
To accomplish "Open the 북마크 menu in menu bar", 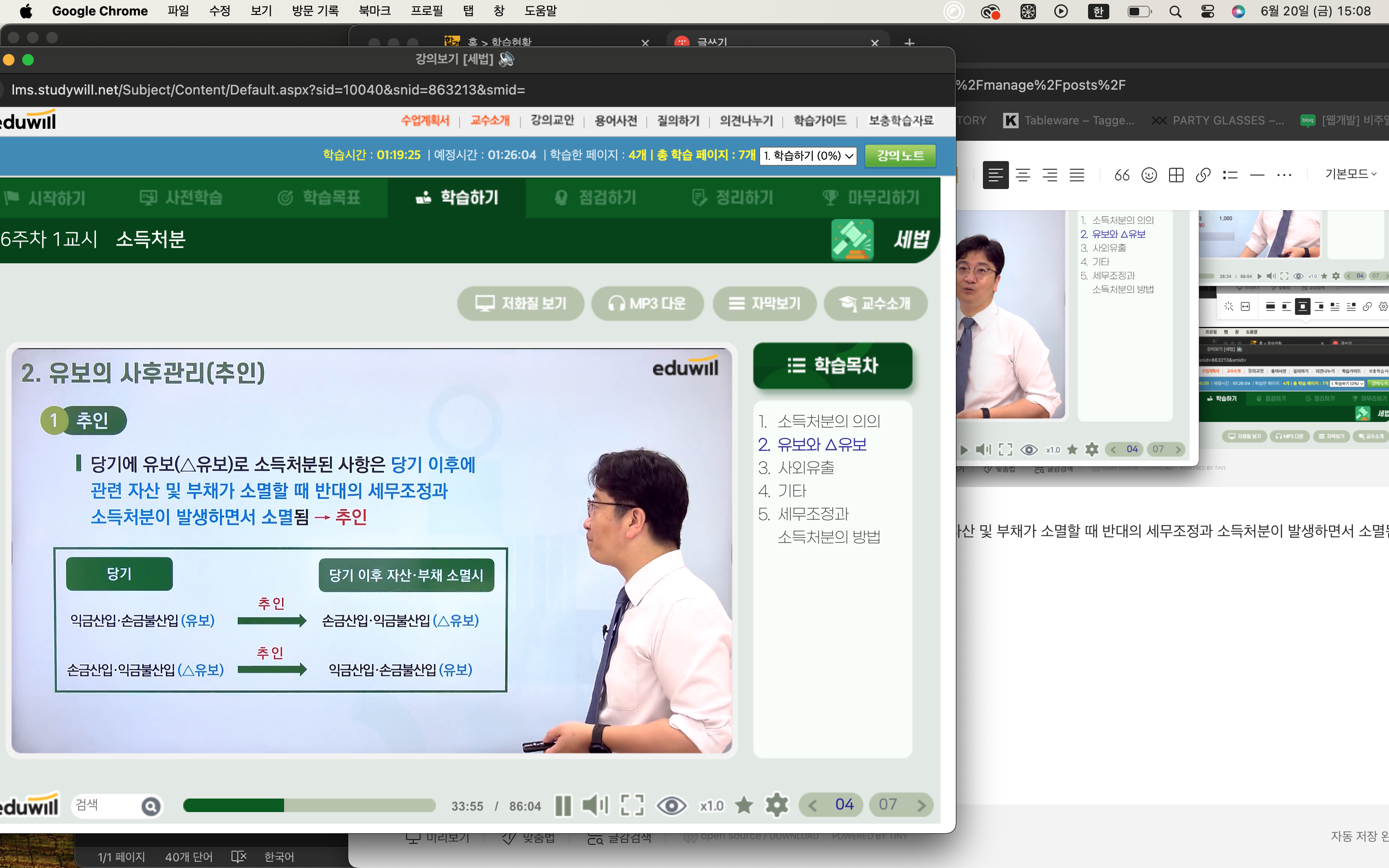I will click(374, 11).
